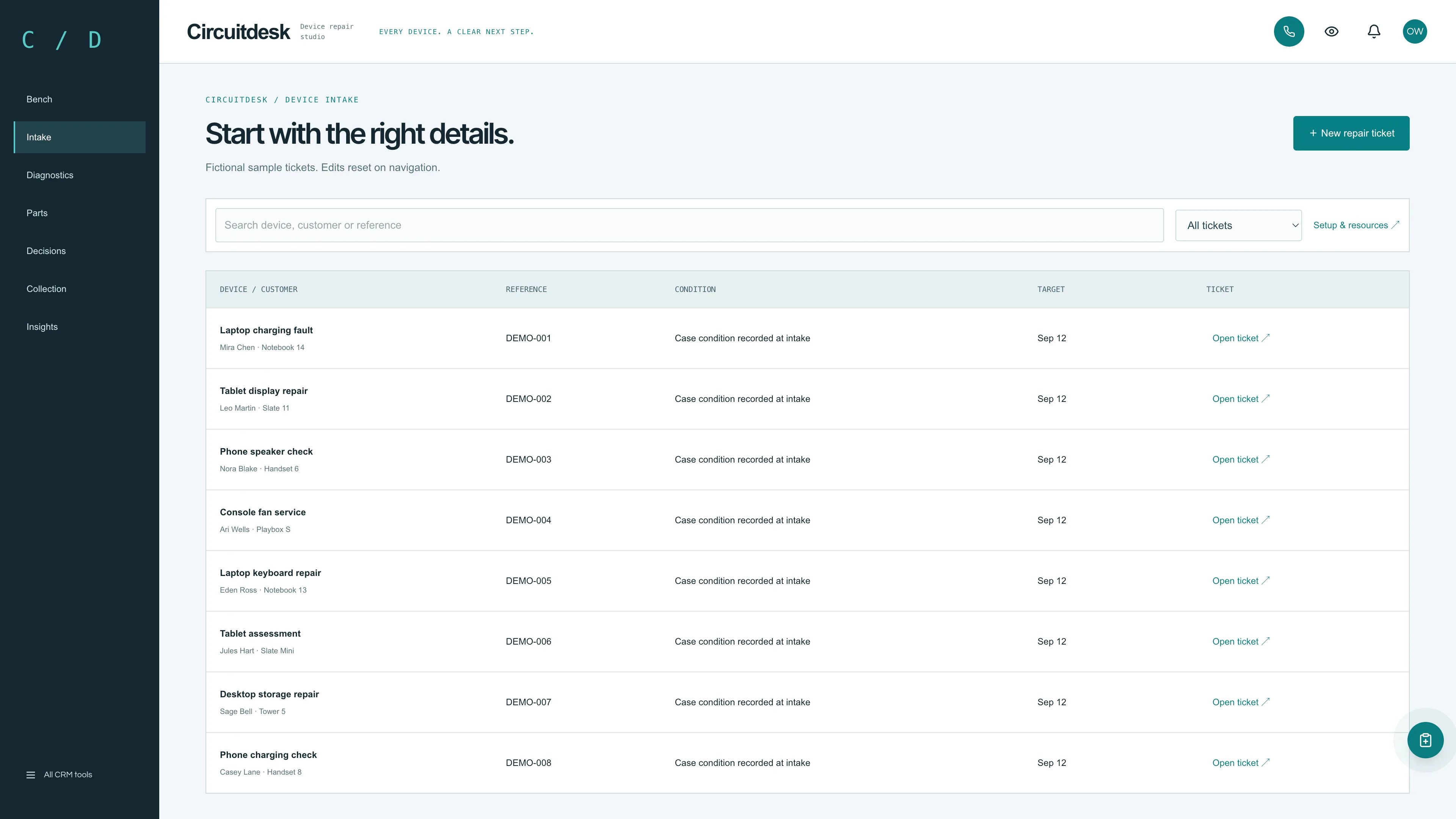Open Diagnostics in the sidebar
The width and height of the screenshot is (1456, 819).
80,175
